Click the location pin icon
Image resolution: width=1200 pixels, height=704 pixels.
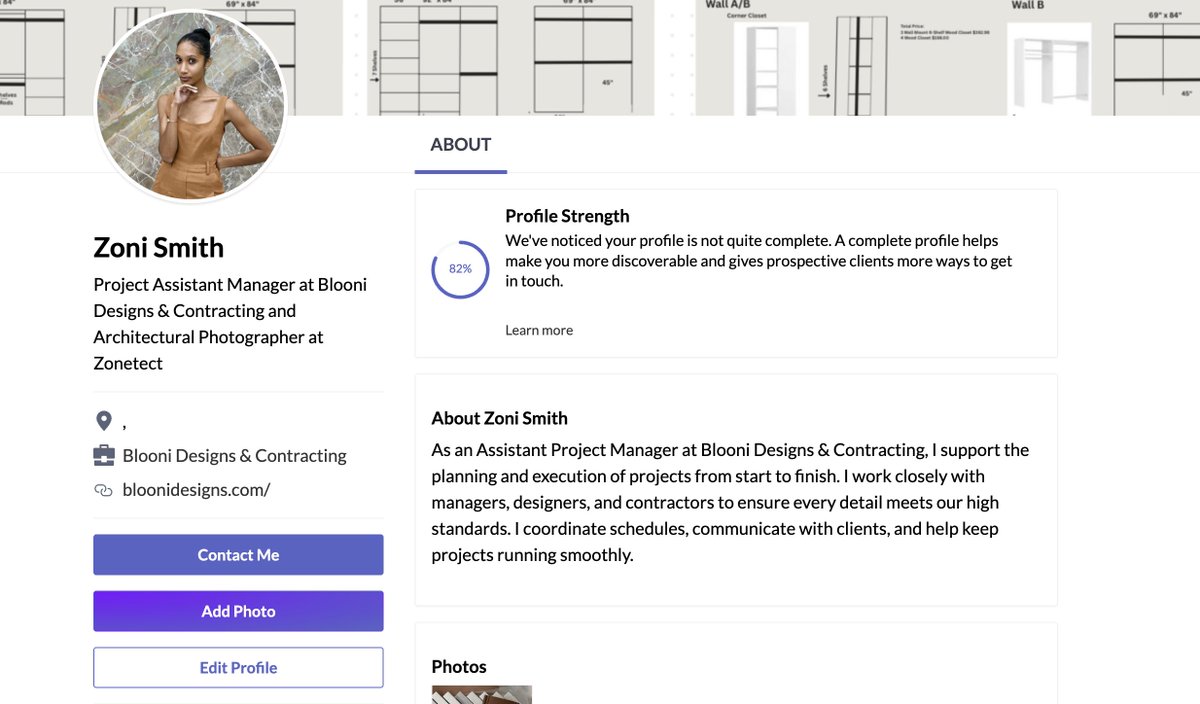click(x=103, y=420)
